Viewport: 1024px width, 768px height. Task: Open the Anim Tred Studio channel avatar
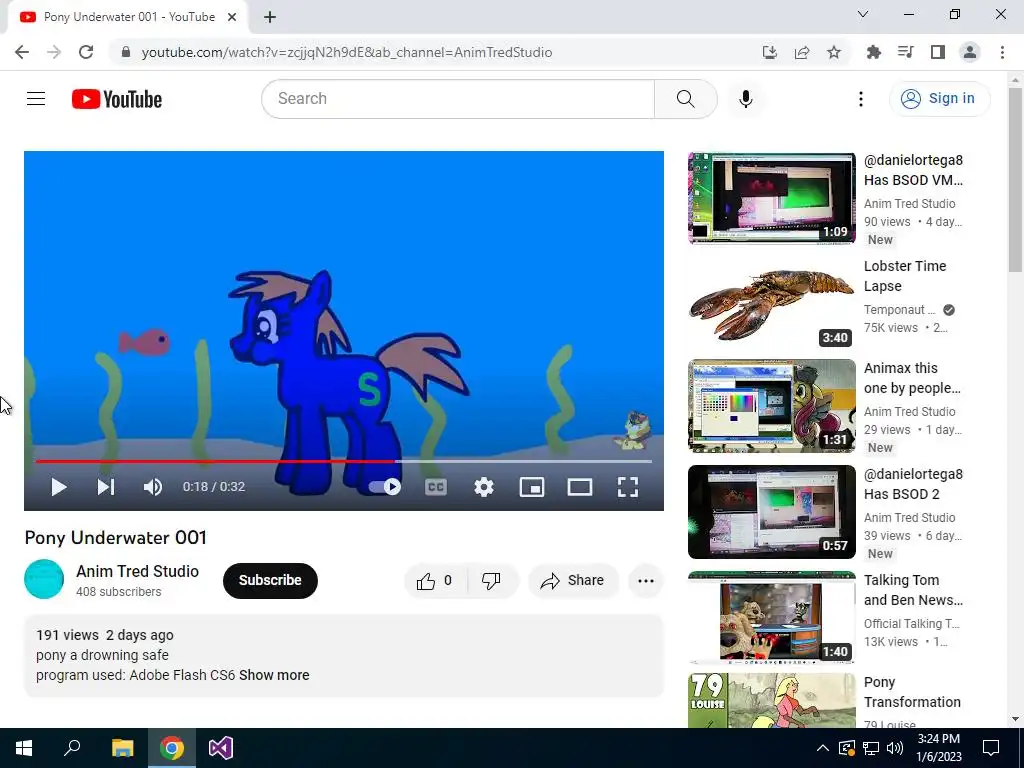(44, 579)
